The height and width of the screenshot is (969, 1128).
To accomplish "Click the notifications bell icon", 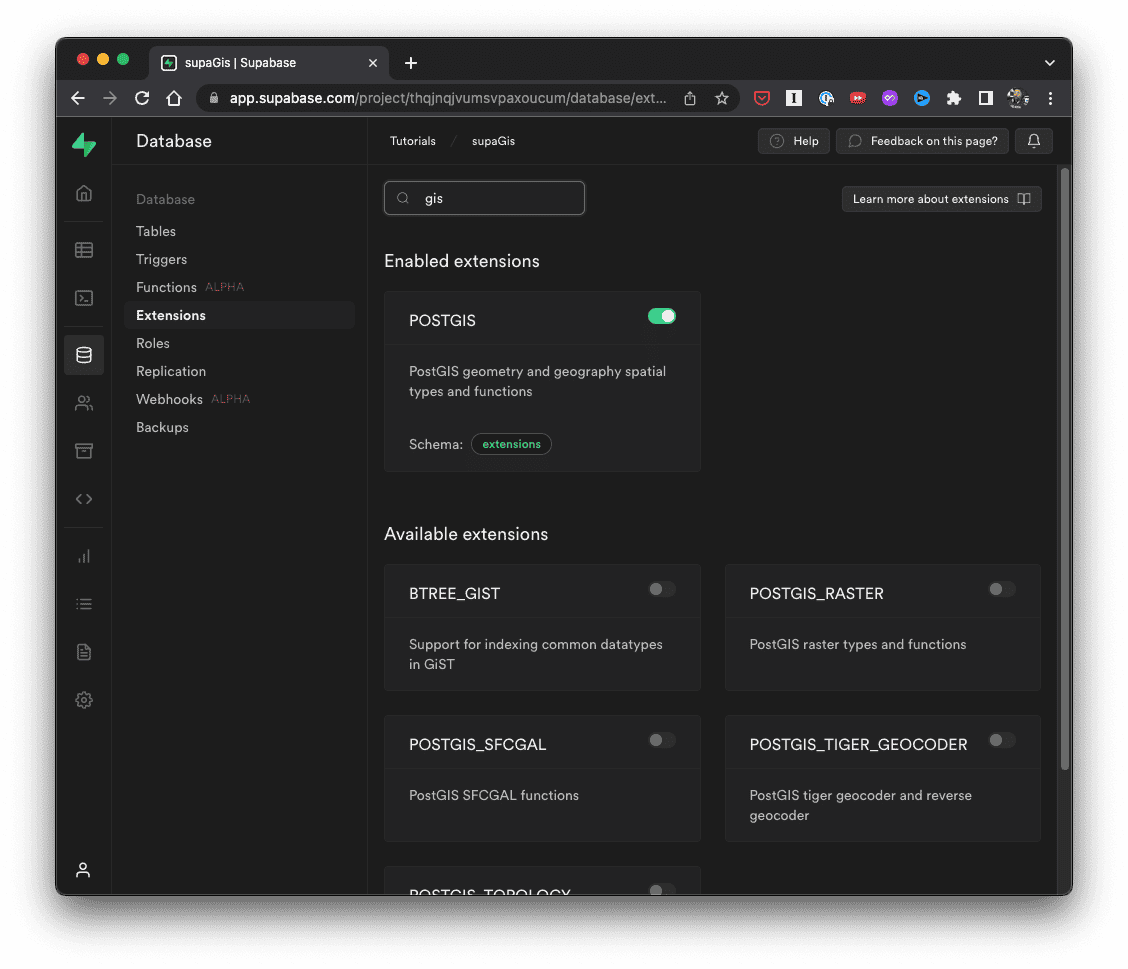I will 1033,141.
